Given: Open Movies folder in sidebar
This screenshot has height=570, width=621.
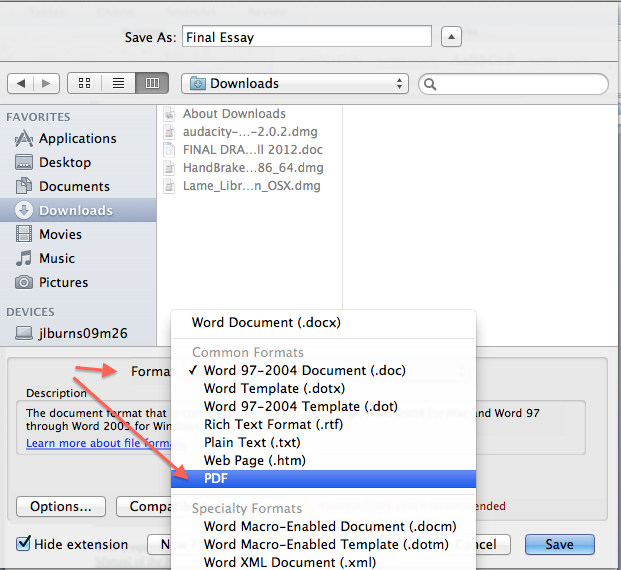Looking at the screenshot, I should 58,234.
